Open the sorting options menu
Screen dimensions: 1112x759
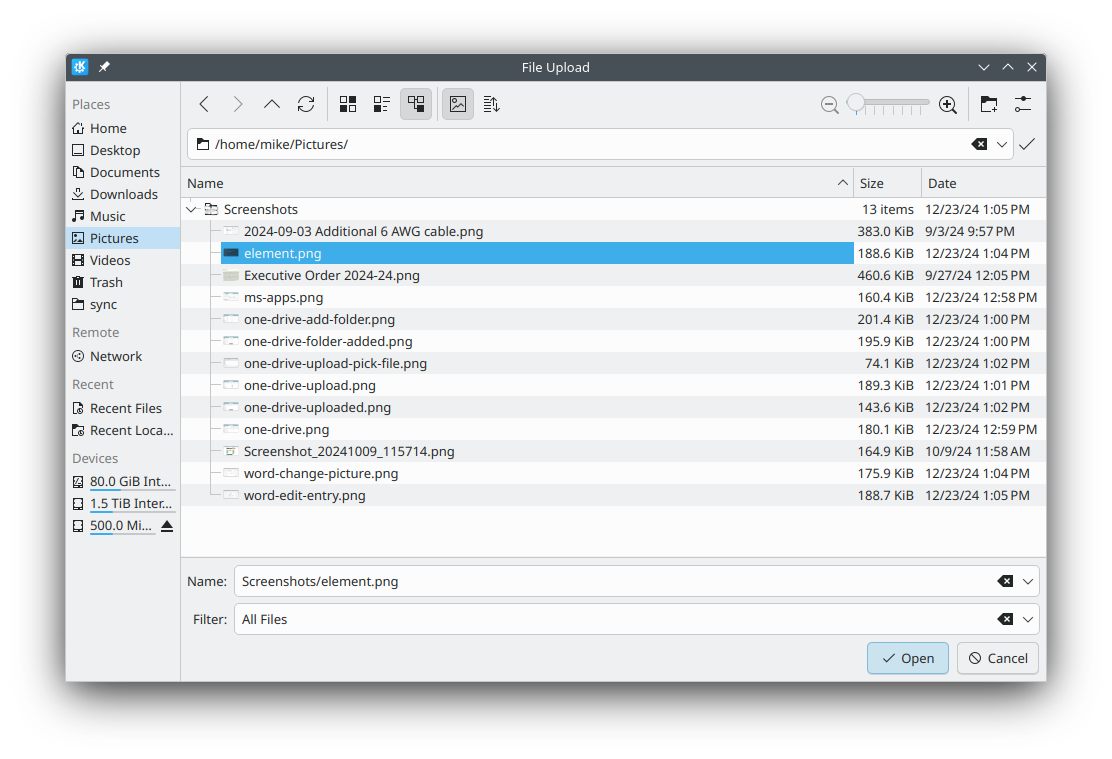point(491,104)
